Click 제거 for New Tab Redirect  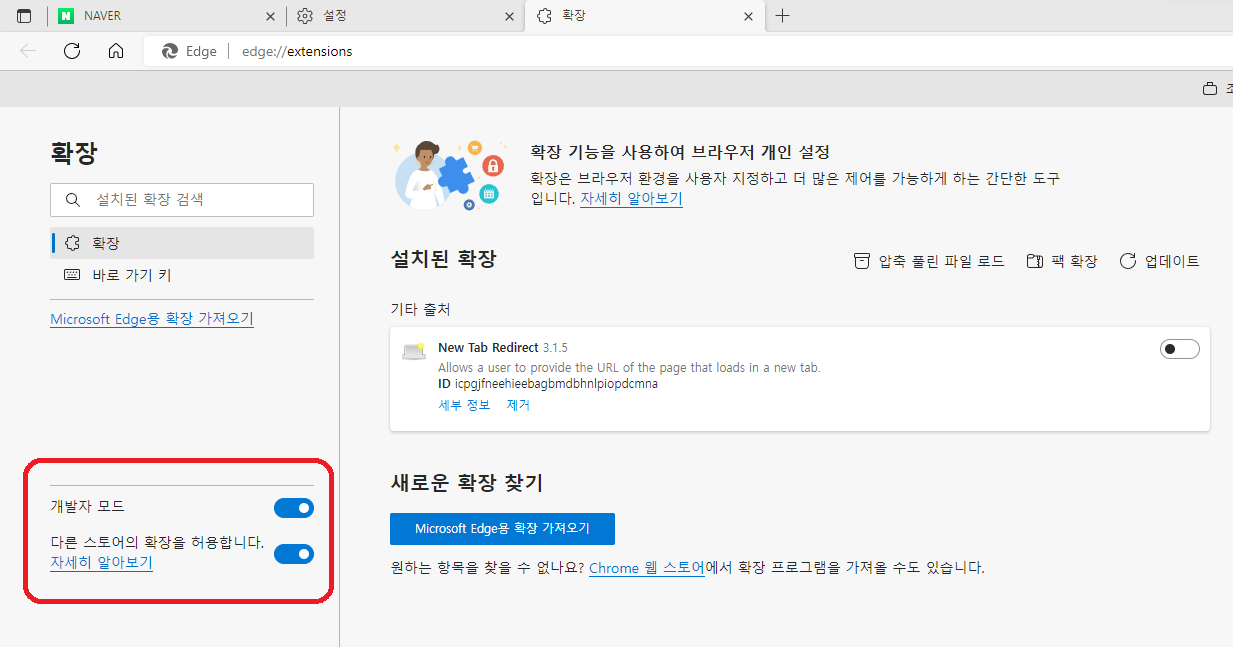518,405
